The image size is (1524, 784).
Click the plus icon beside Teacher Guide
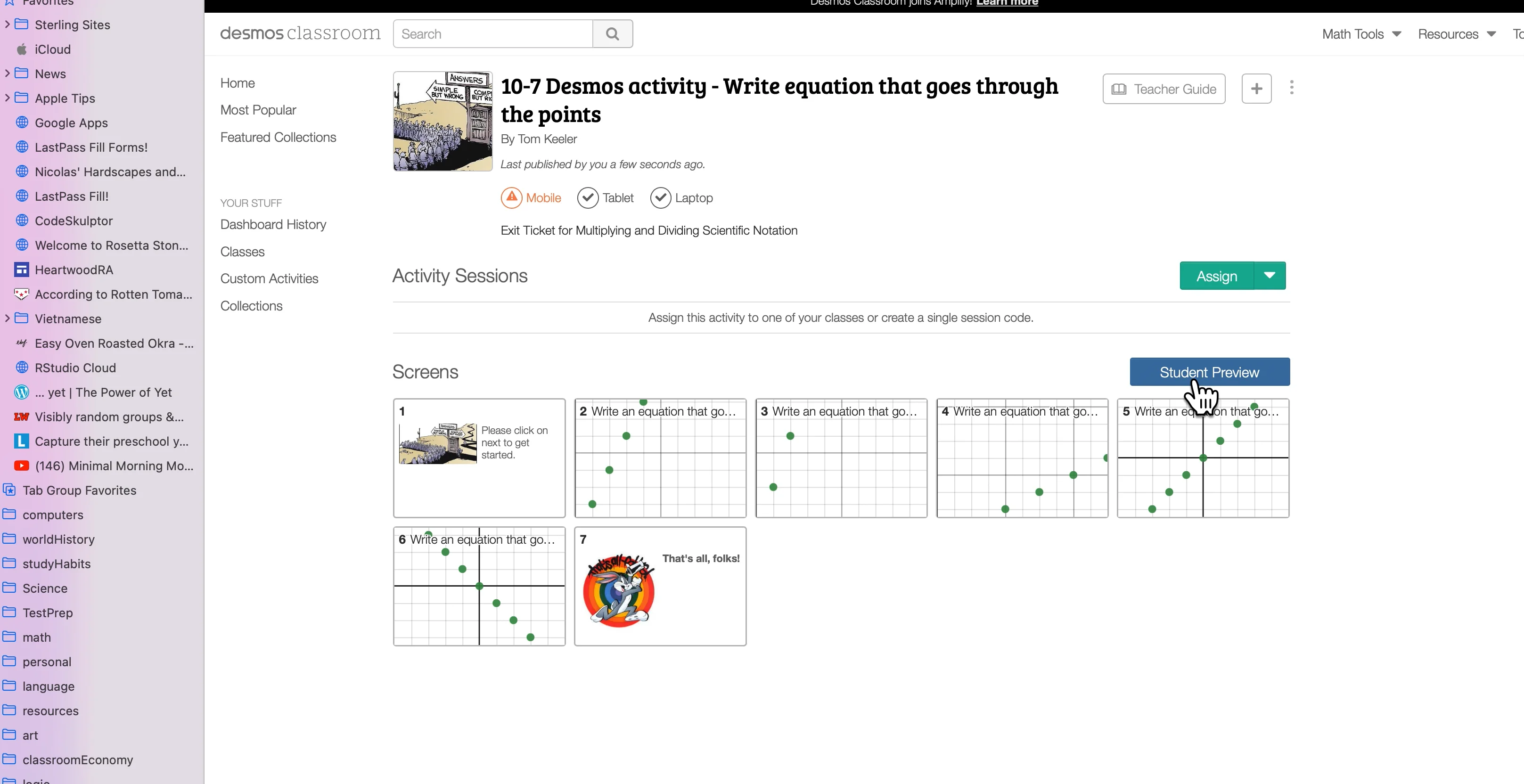(1256, 88)
